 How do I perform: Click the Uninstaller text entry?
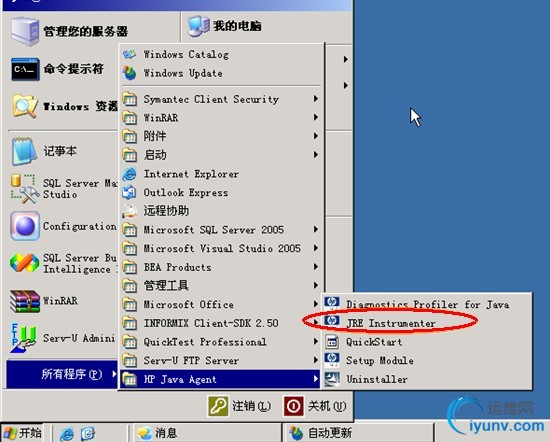pos(377,379)
